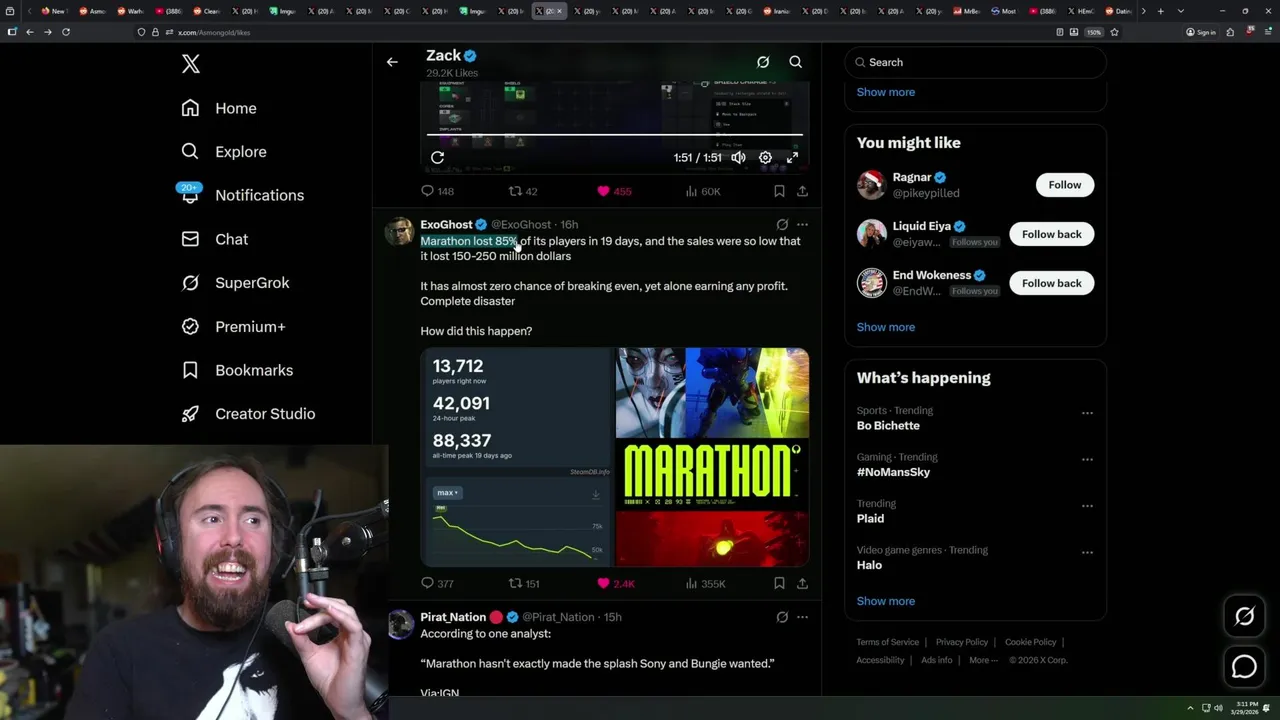1280x720 pixels.
Task: Open Creator Studio in sidebar
Action: pyautogui.click(x=248, y=414)
